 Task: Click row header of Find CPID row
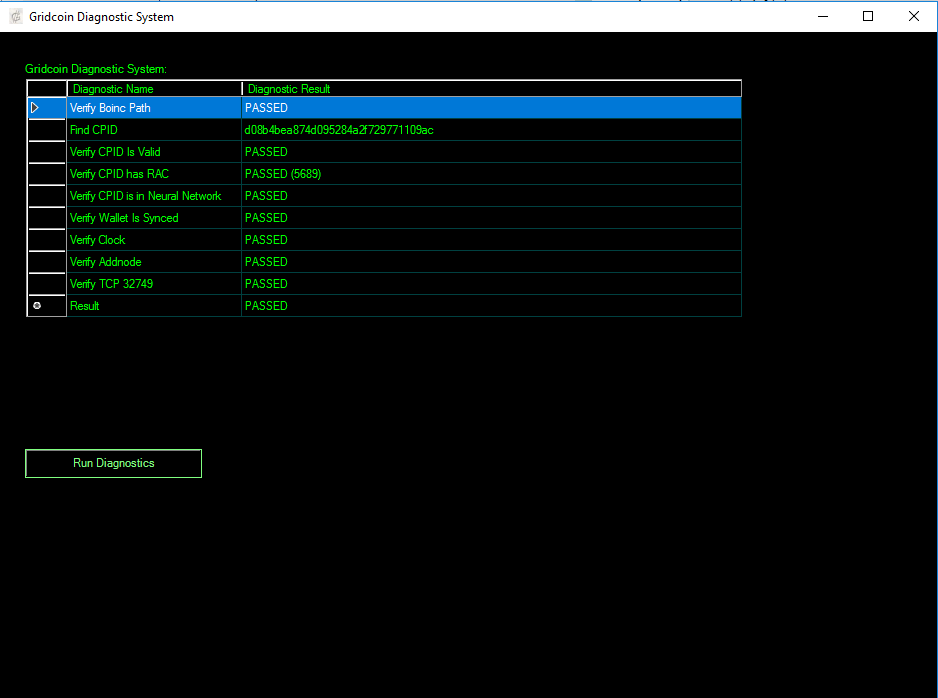point(47,130)
